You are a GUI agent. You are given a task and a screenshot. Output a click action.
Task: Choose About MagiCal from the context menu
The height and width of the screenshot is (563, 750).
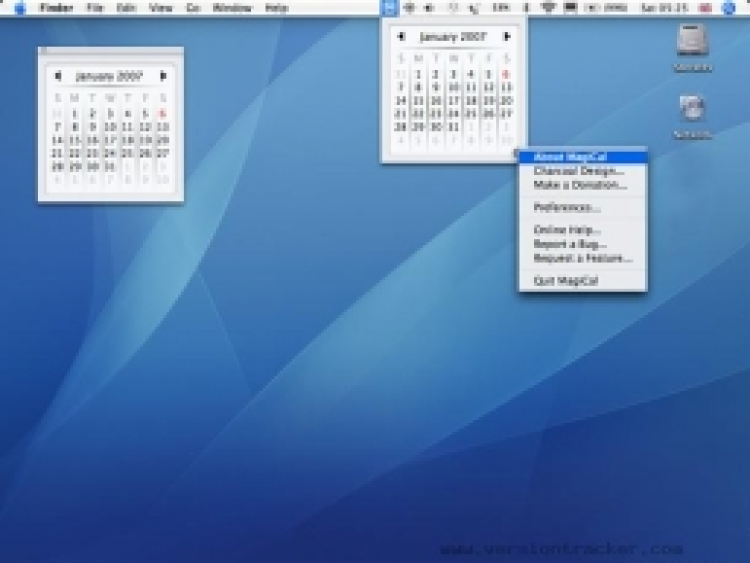[583, 157]
